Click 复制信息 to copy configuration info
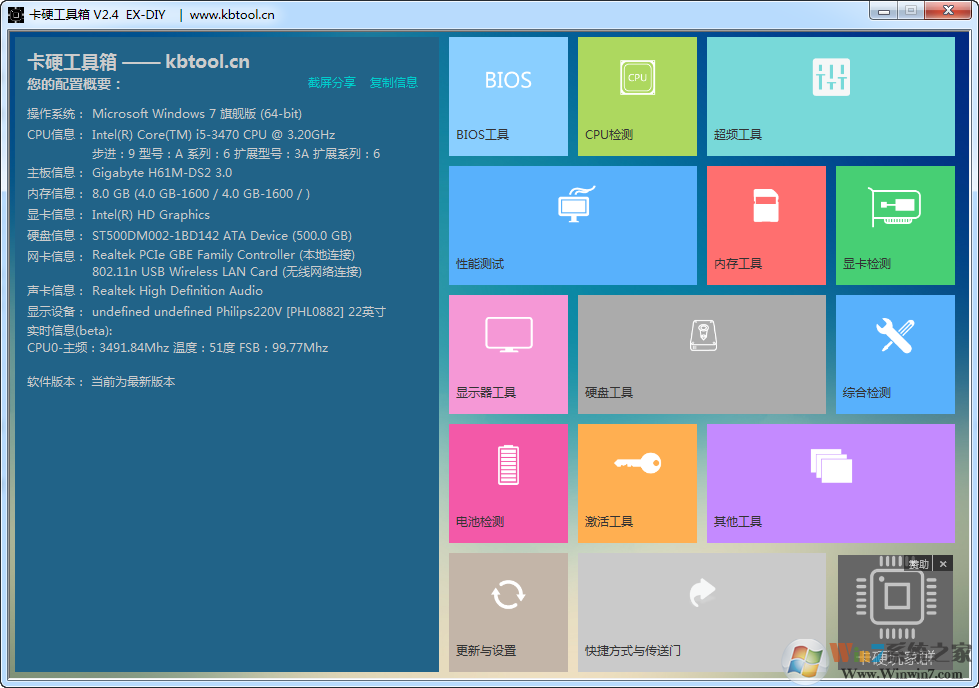979x688 pixels. click(393, 82)
